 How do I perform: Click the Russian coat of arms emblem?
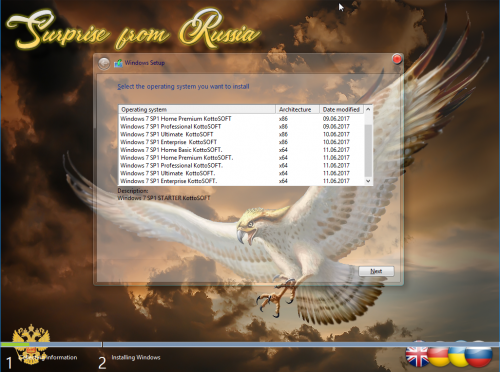point(31,343)
